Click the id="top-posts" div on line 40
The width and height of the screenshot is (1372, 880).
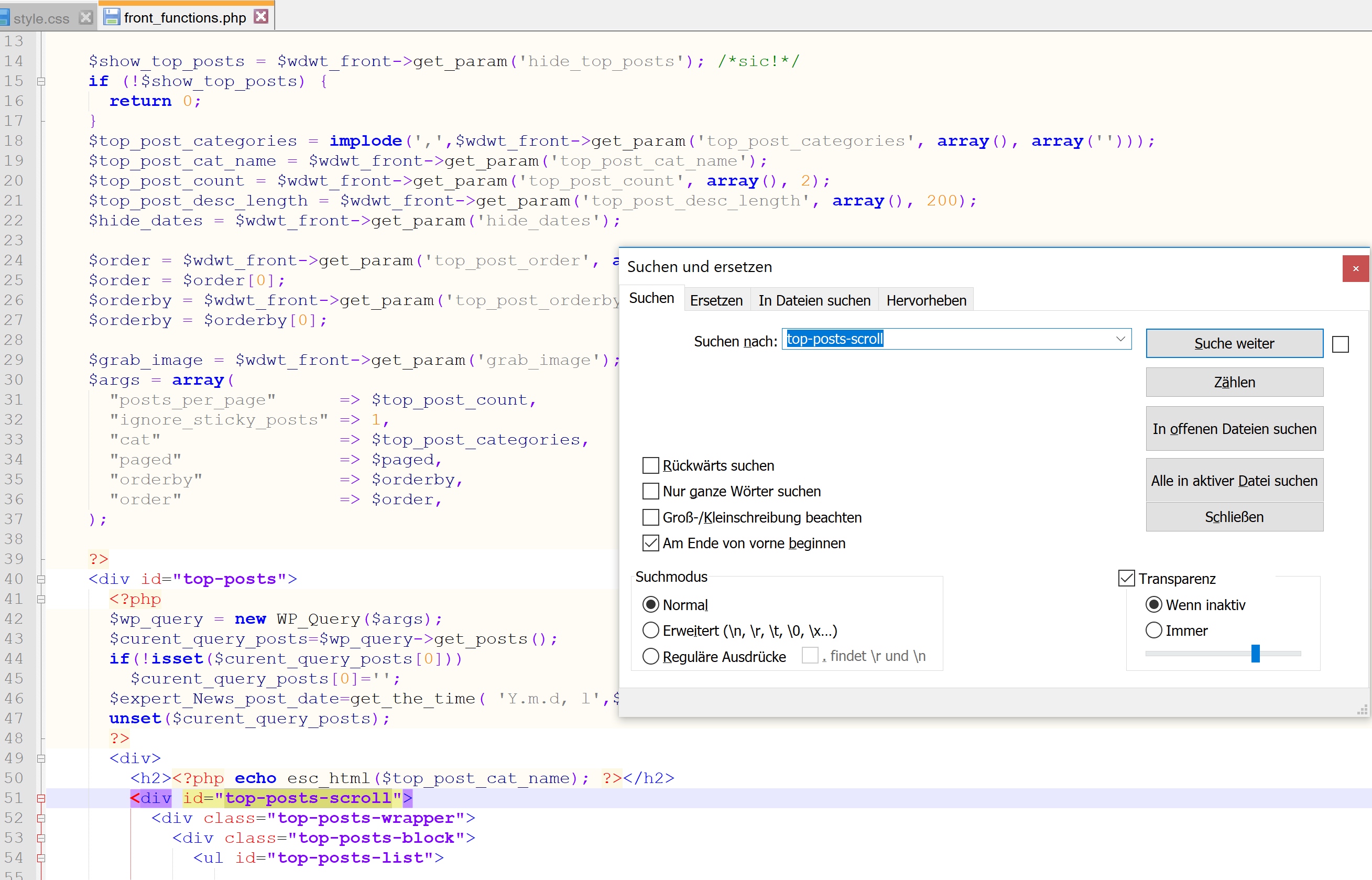[192, 579]
